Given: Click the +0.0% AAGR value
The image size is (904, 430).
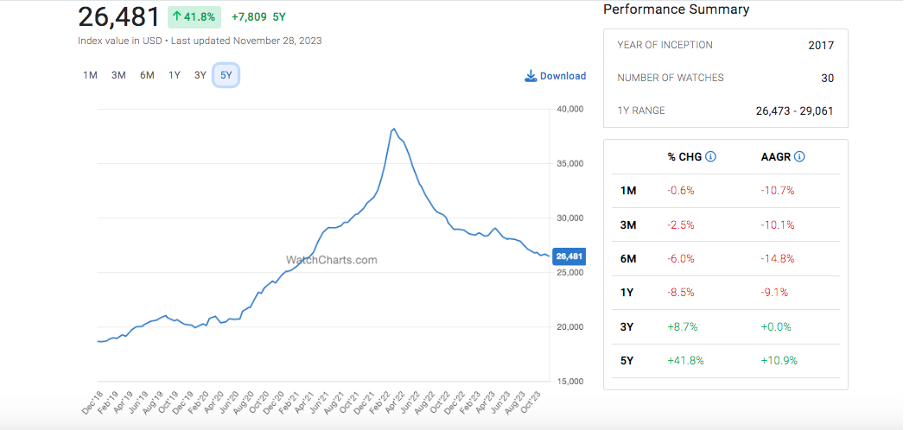Looking at the screenshot, I should [x=777, y=327].
